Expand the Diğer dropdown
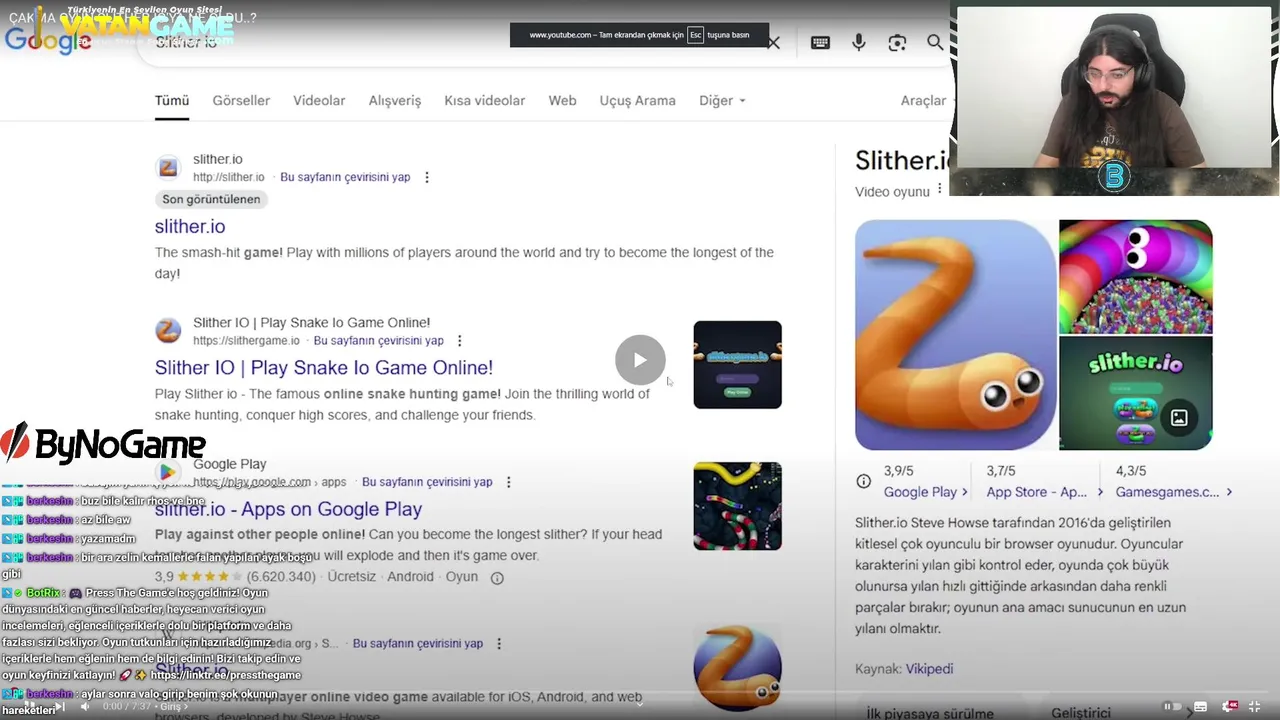This screenshot has height=720, width=1280. (x=722, y=100)
